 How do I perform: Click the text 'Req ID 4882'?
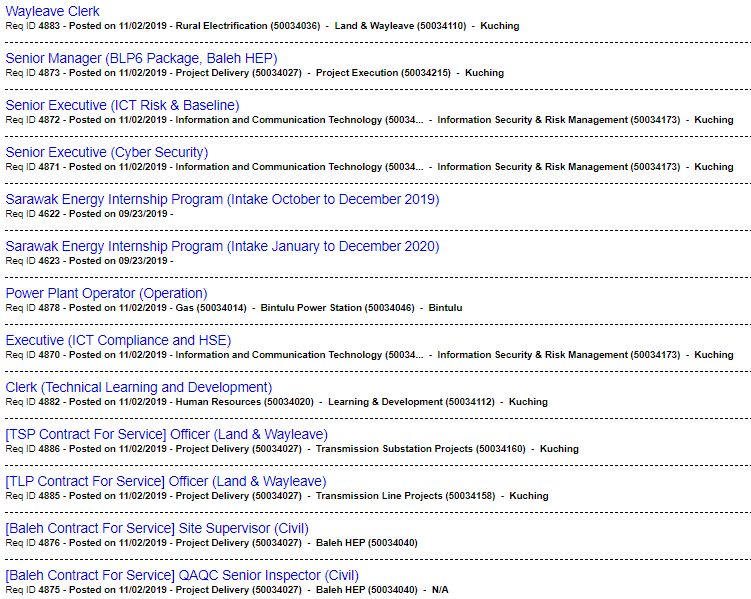click(x=33, y=401)
